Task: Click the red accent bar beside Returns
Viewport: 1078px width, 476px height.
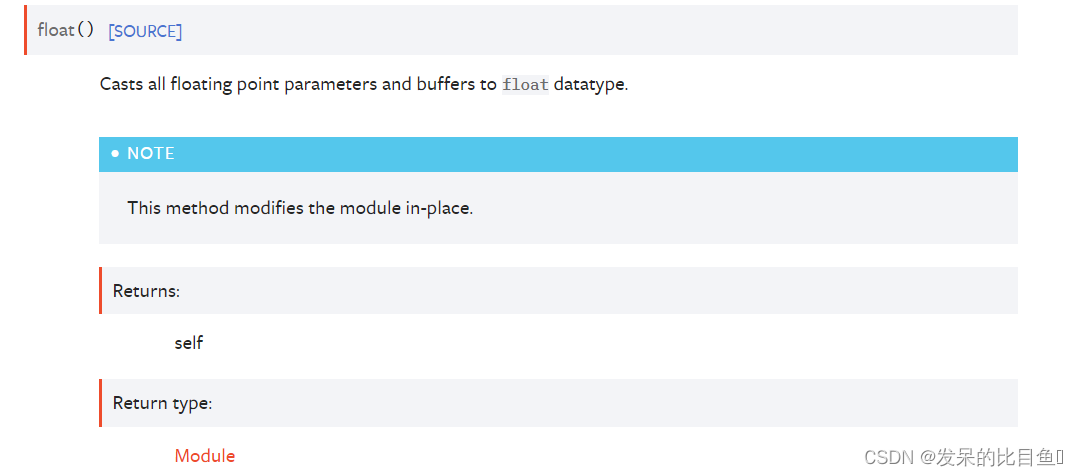Action: (100, 290)
